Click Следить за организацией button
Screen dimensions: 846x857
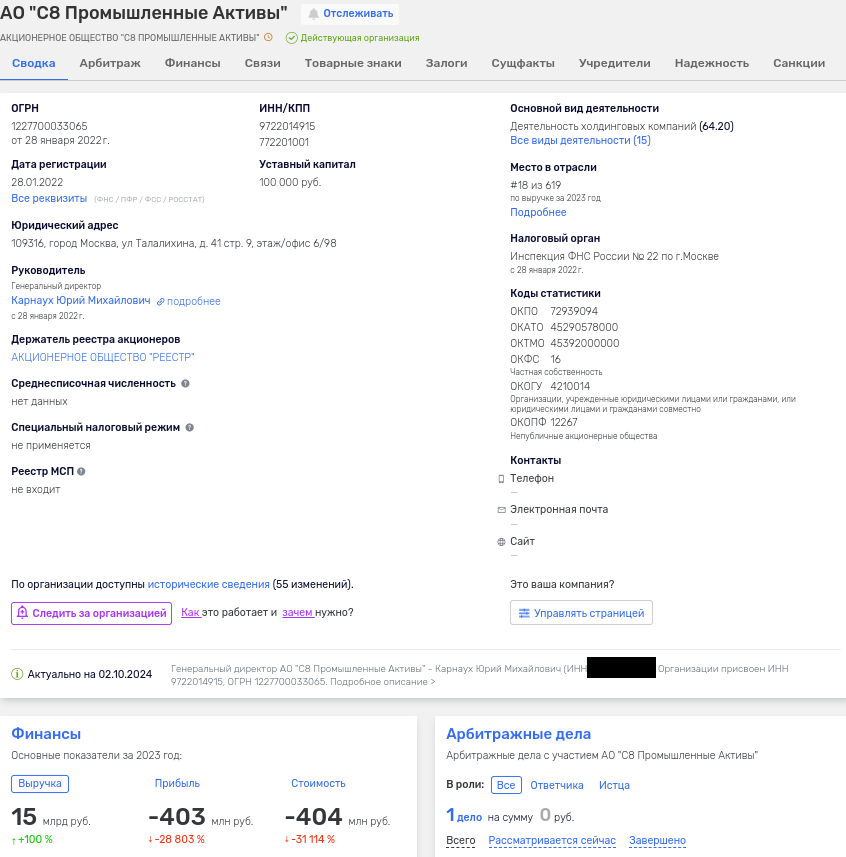click(91, 613)
